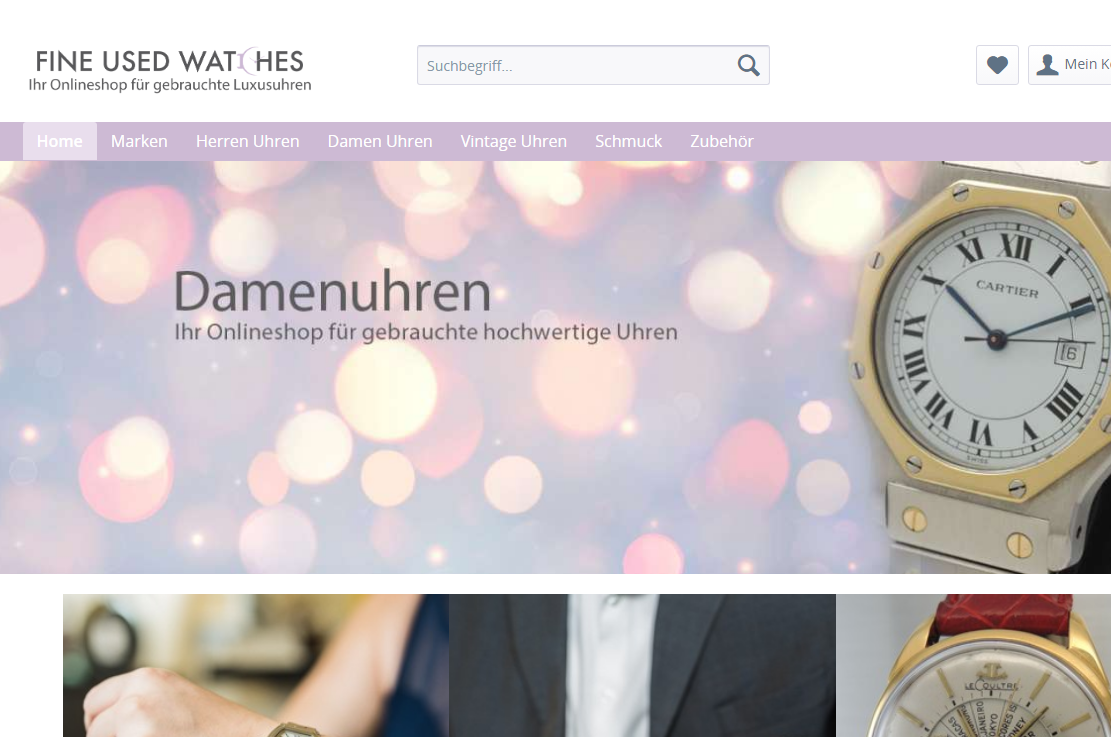Select the Home navigation tab
The width and height of the screenshot is (1111, 737).
point(60,141)
